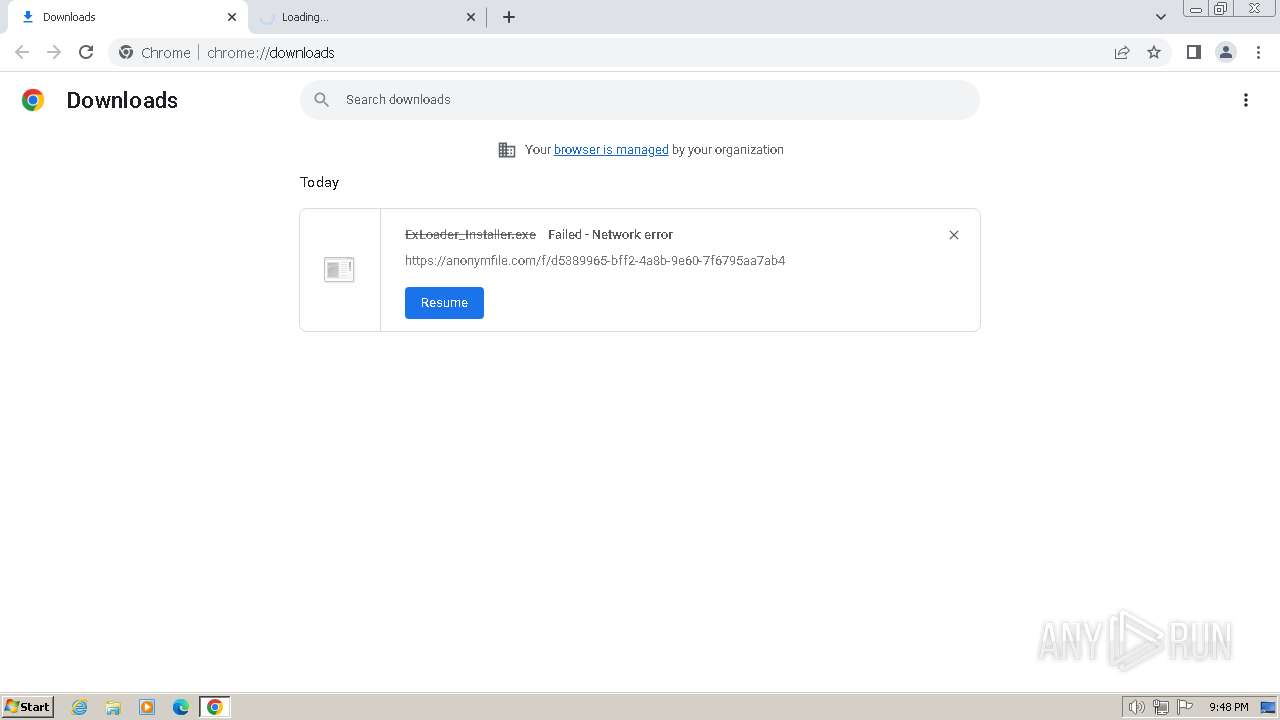This screenshot has height=720, width=1280.
Task: Click the network tray icon
Action: point(1161,707)
